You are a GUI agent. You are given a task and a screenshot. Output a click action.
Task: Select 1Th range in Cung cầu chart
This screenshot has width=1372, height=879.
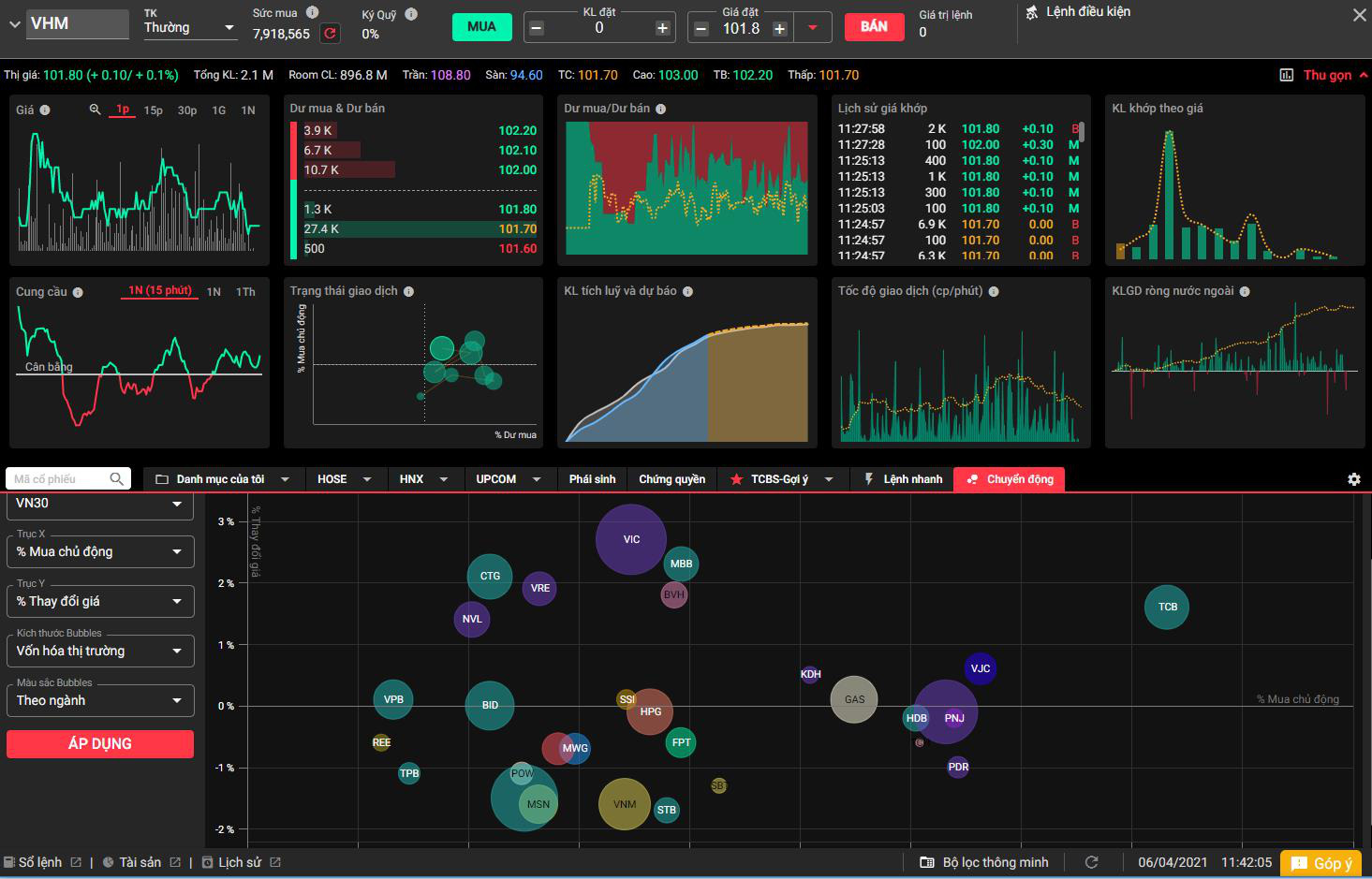pyautogui.click(x=245, y=292)
